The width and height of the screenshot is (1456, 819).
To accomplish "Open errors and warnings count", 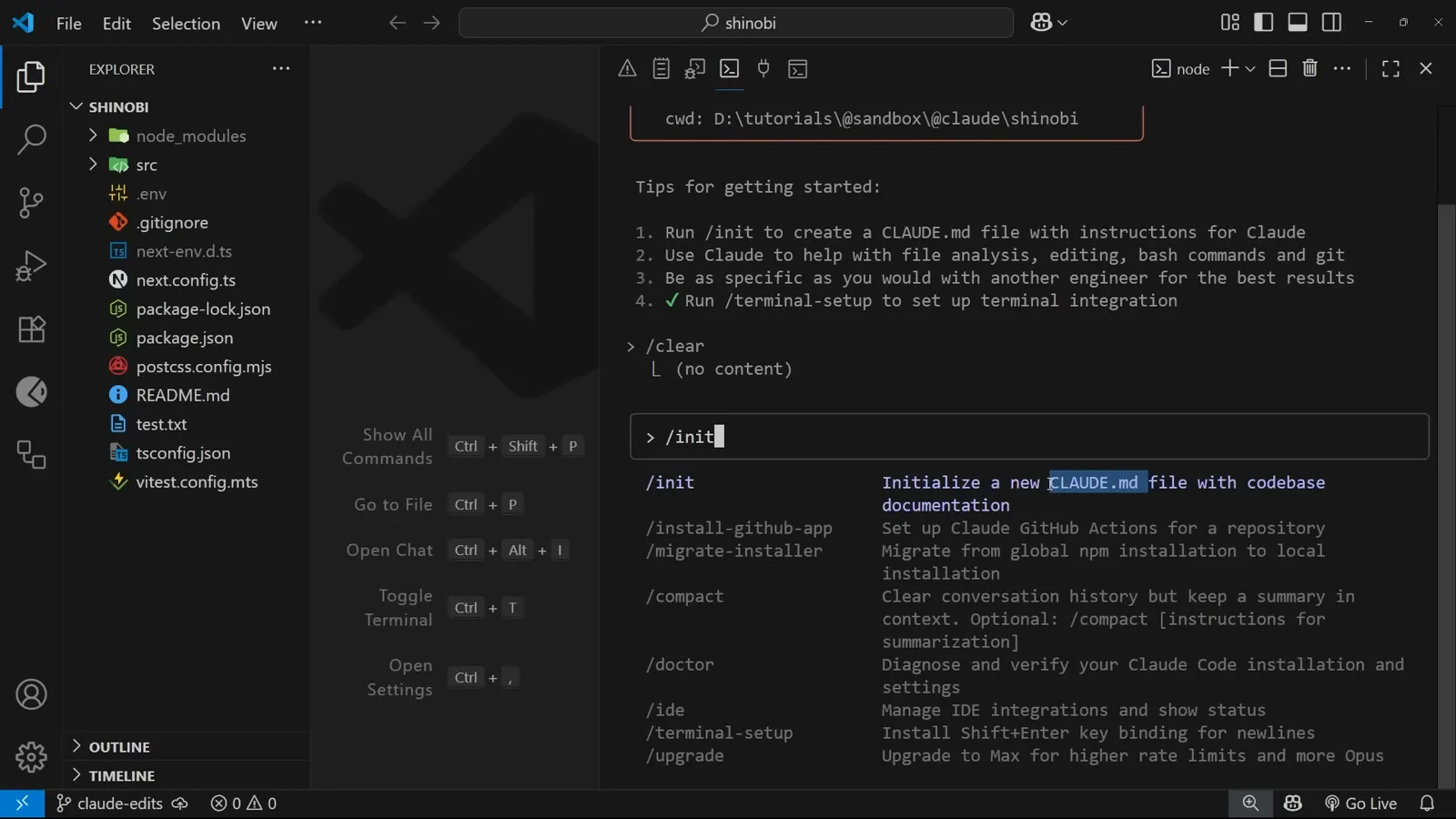I will point(244,804).
